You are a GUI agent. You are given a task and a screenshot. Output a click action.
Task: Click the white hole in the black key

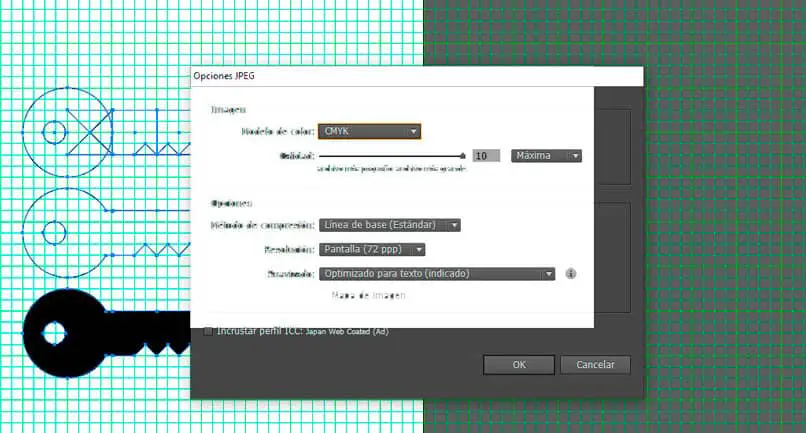point(54,333)
